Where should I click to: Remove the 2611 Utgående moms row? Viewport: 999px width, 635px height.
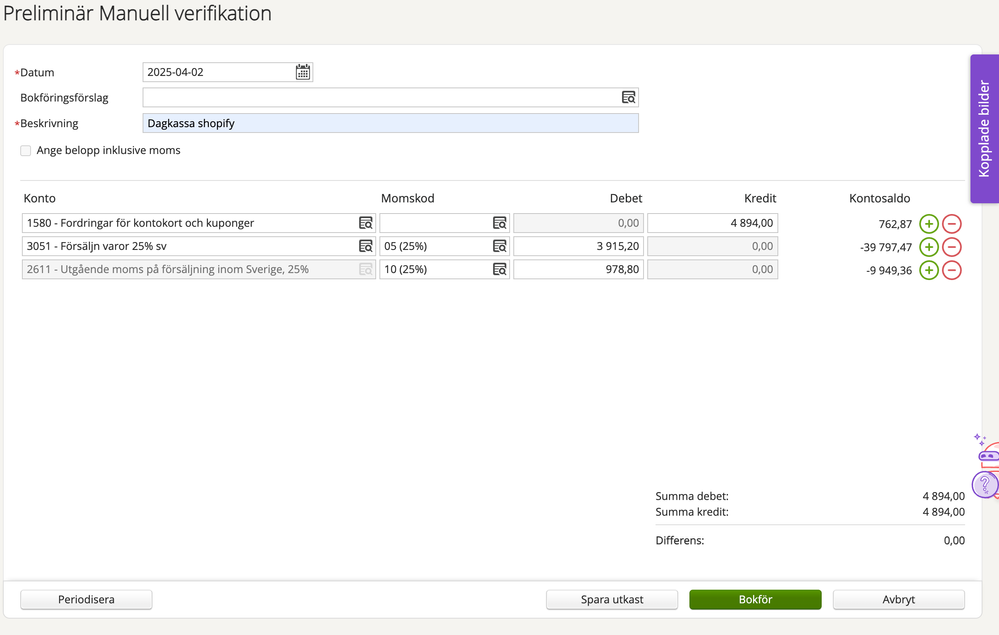[x=952, y=270]
